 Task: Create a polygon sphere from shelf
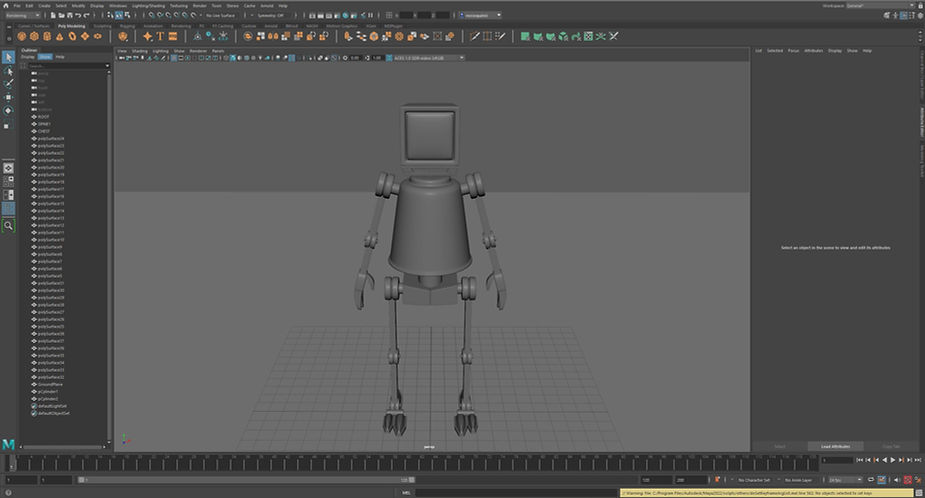[22, 37]
